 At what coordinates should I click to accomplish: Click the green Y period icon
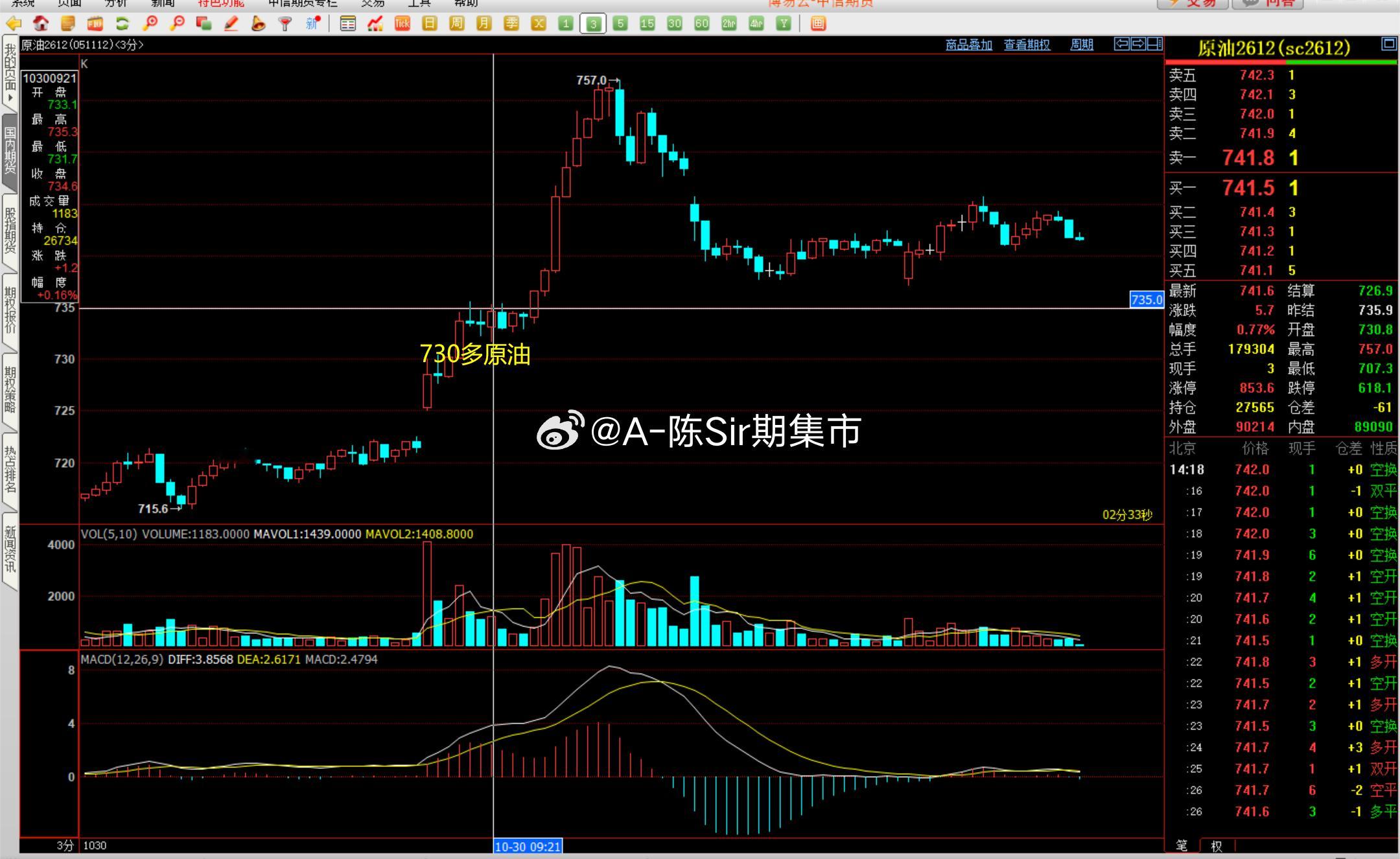click(784, 24)
